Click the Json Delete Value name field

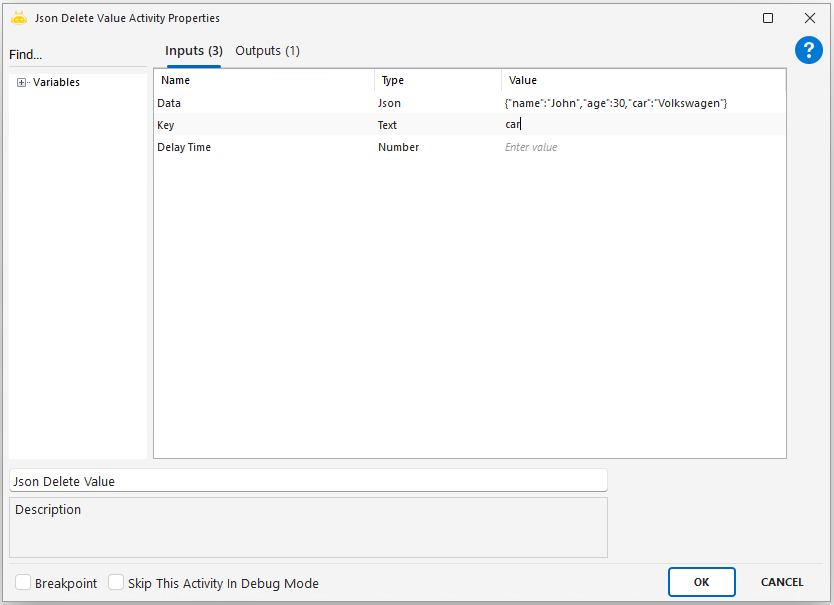click(x=308, y=481)
